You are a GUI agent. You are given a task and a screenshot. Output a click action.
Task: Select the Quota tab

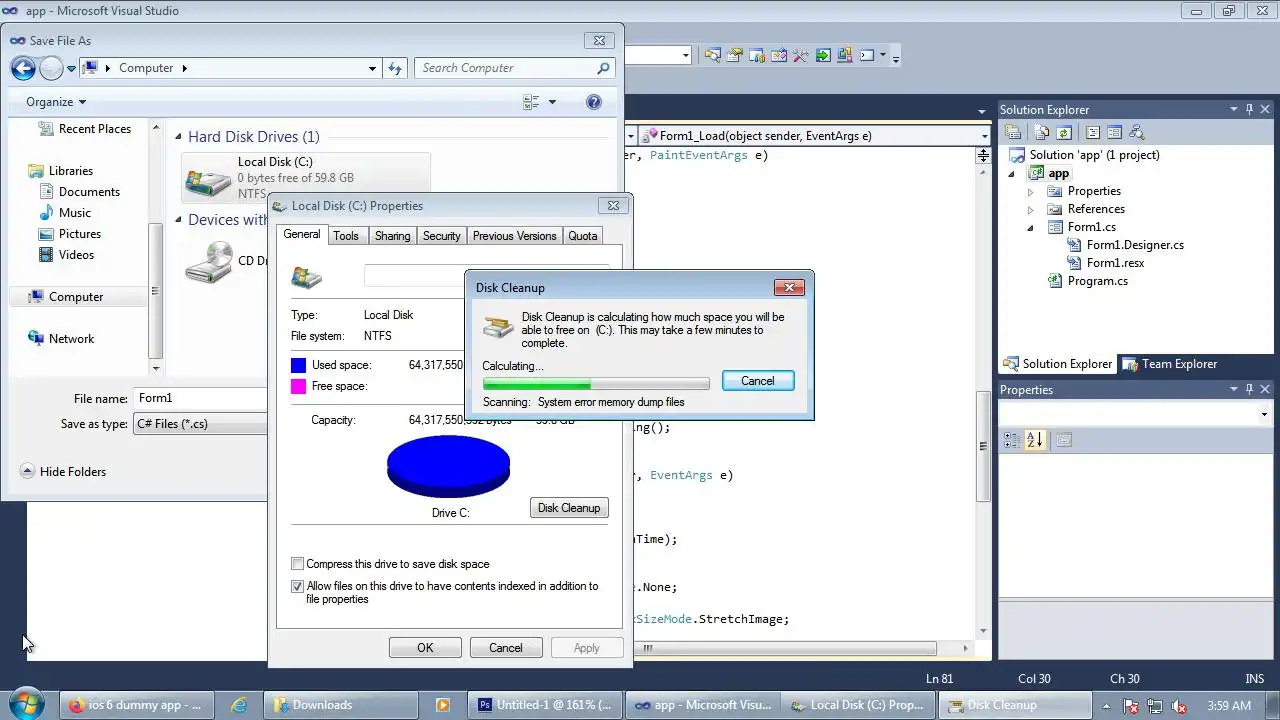point(582,236)
